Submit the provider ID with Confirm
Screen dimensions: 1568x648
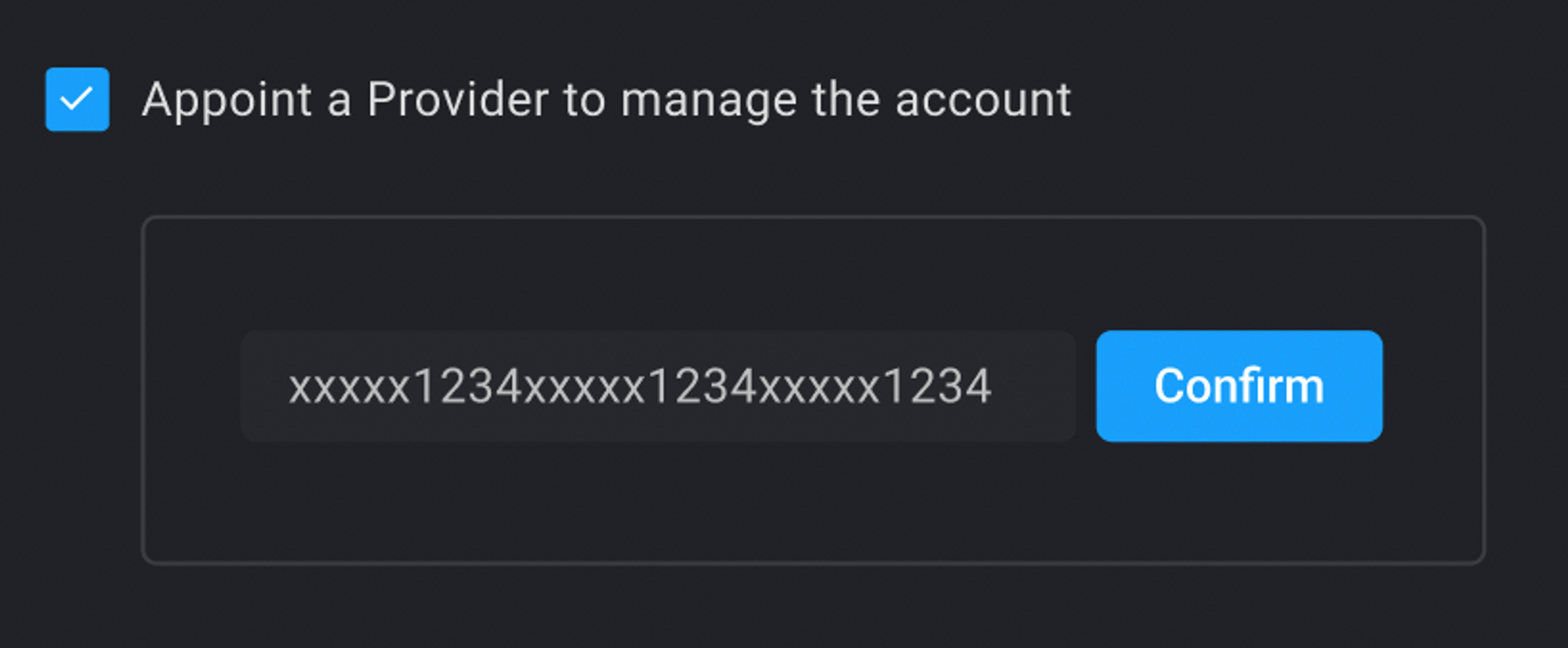tap(1239, 386)
